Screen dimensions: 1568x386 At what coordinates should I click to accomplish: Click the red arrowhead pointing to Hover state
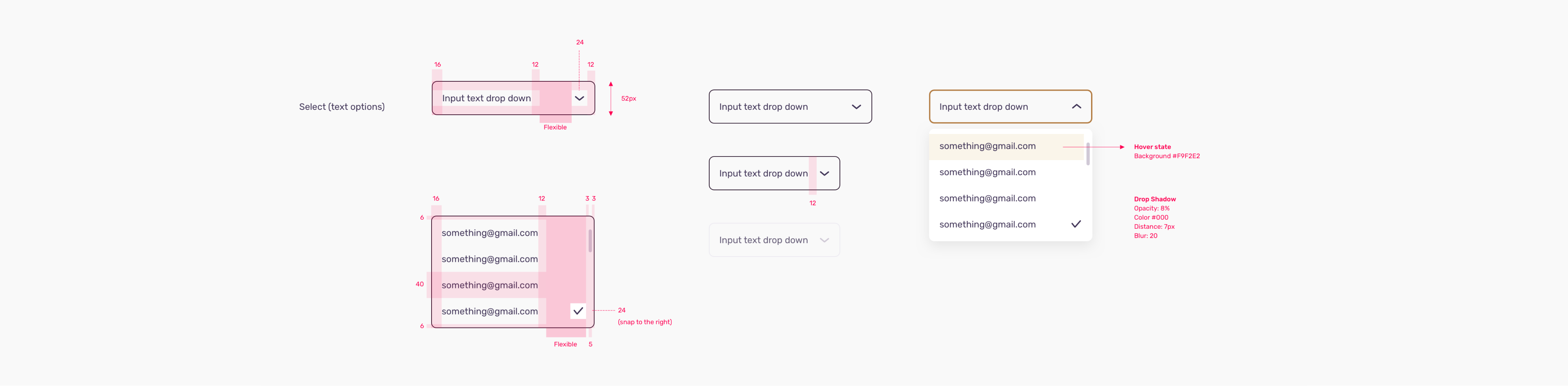[x=1122, y=147]
